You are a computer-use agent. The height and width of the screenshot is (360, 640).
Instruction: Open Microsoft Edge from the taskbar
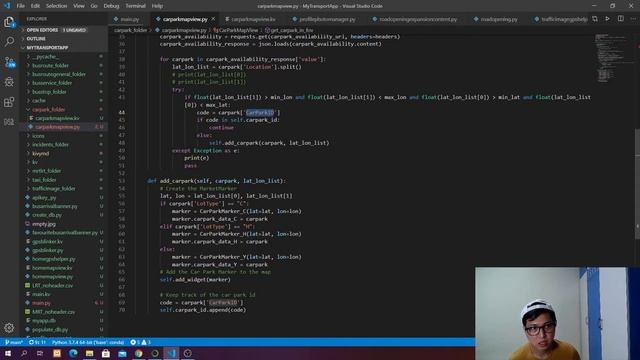click(x=73, y=353)
